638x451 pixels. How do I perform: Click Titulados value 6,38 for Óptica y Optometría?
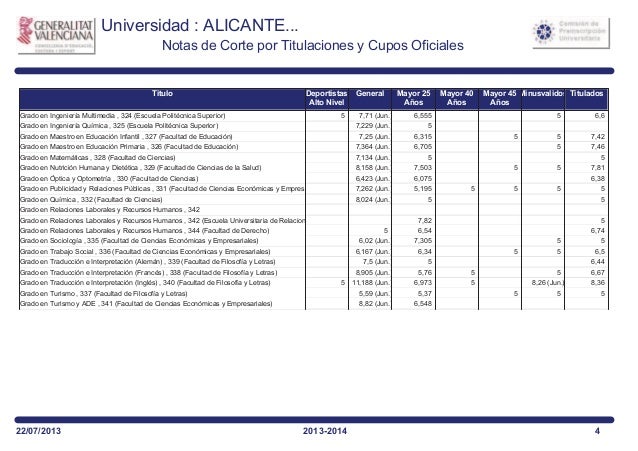598,178
